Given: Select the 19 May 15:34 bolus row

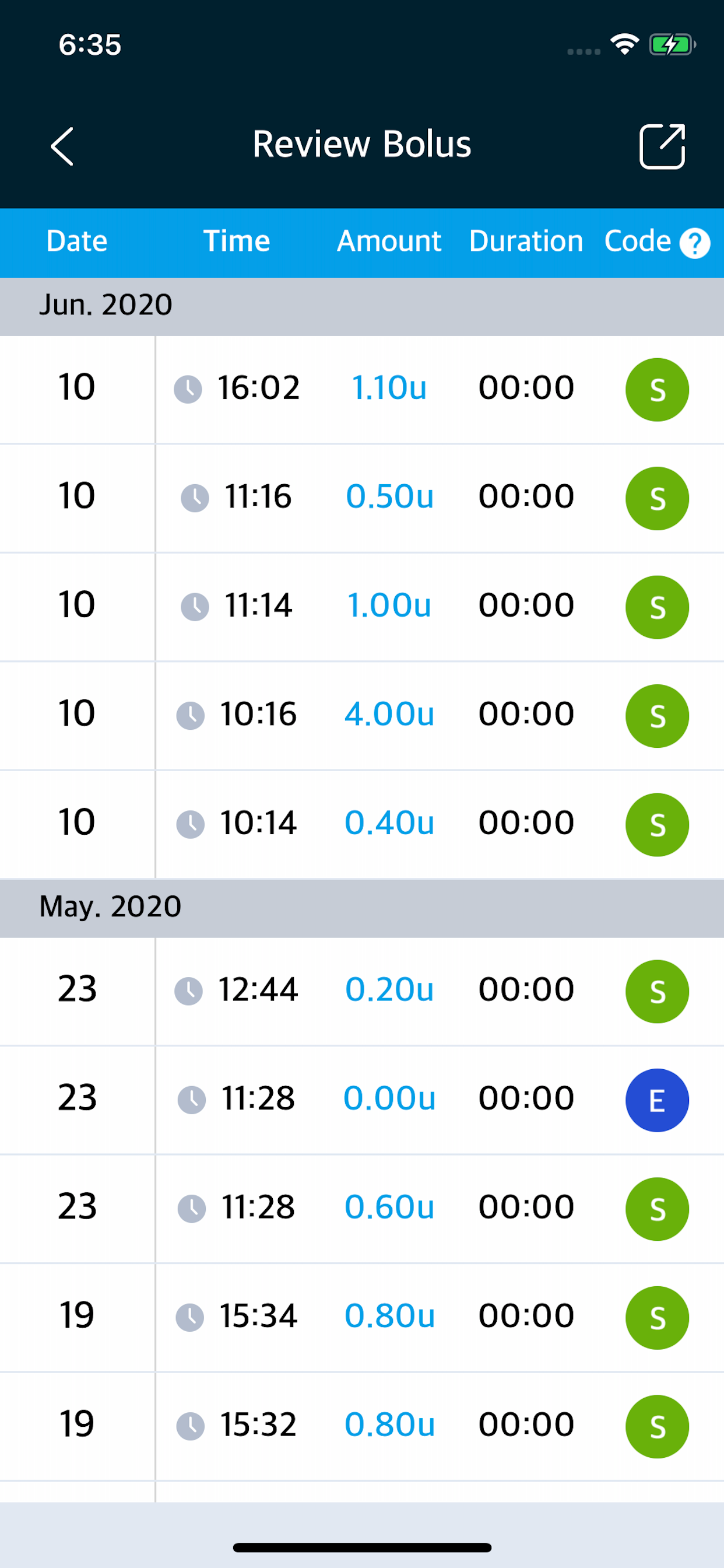Looking at the screenshot, I should (x=362, y=1317).
